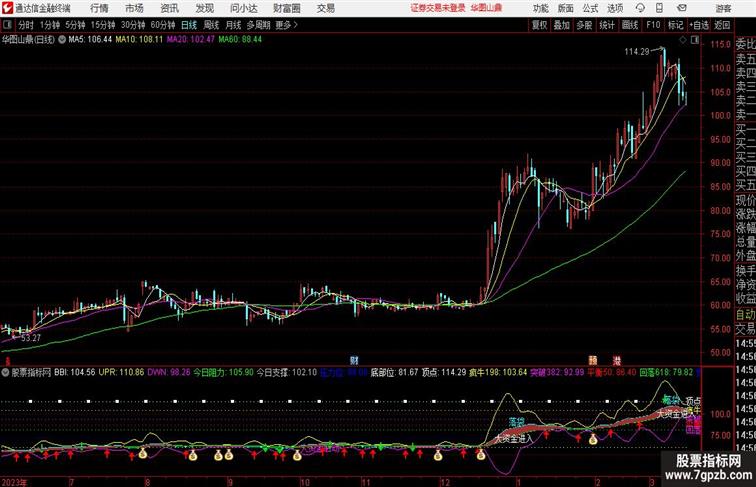Click the 返回 back button

coord(722,25)
